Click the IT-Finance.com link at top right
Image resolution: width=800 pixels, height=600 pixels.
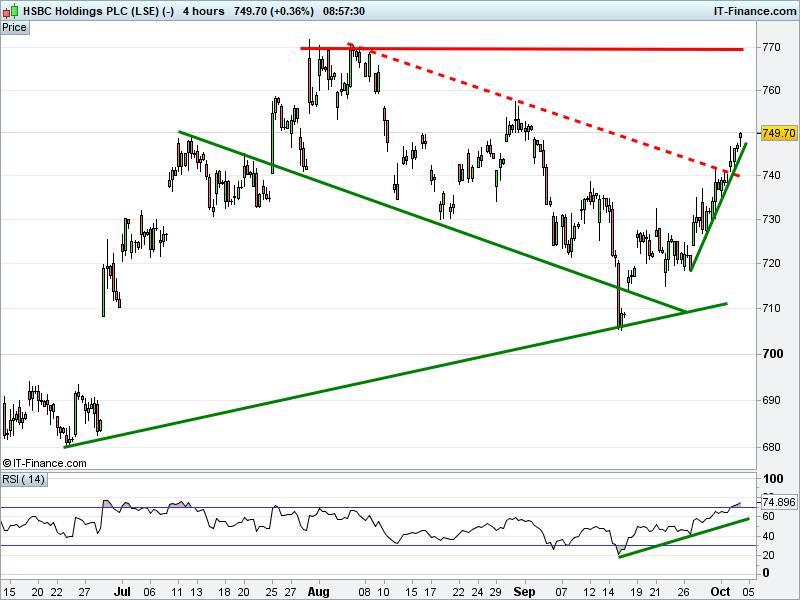click(x=755, y=11)
